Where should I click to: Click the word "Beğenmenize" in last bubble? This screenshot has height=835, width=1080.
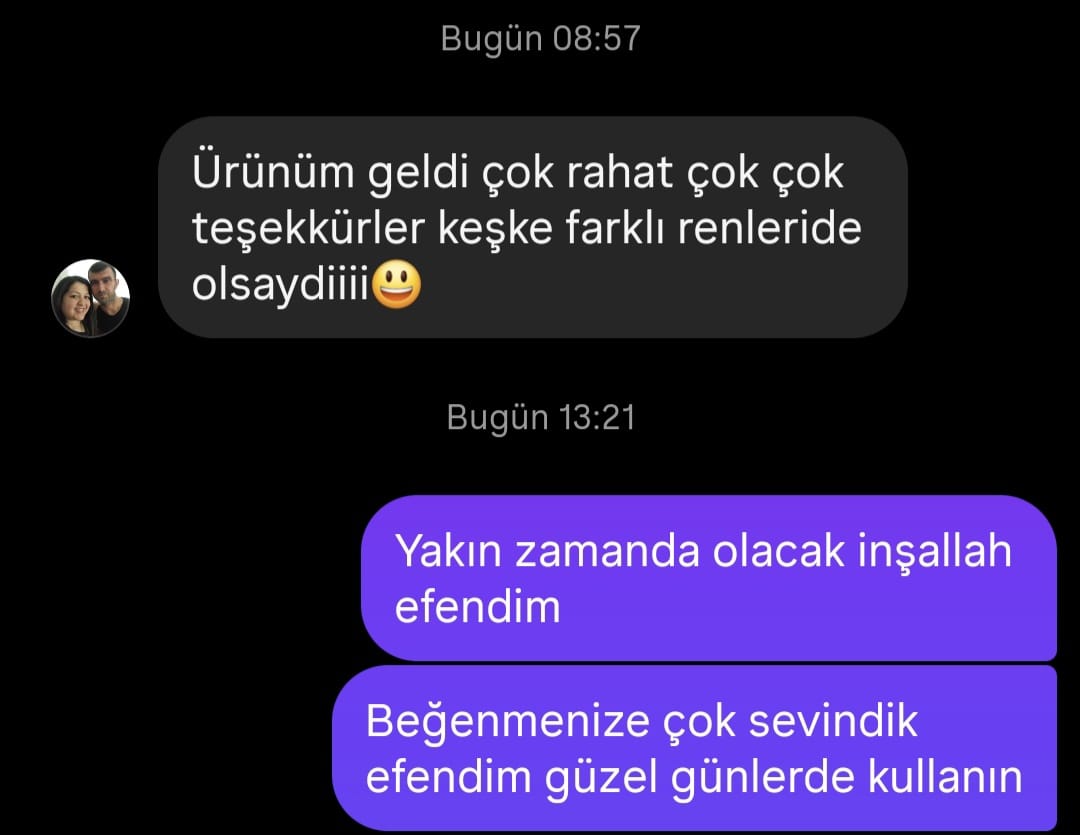(x=508, y=723)
